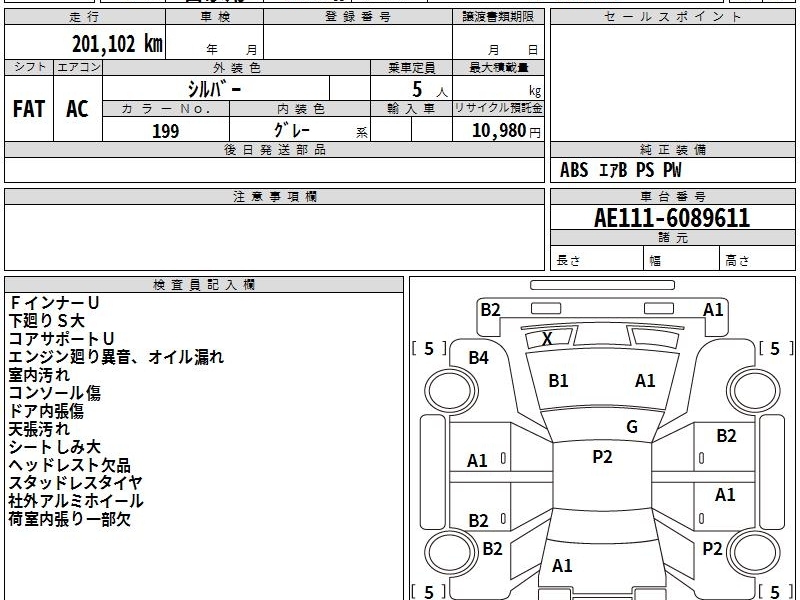
Task: Select inspector note 荷室内張り一部欠
Action: click(x=69, y=519)
